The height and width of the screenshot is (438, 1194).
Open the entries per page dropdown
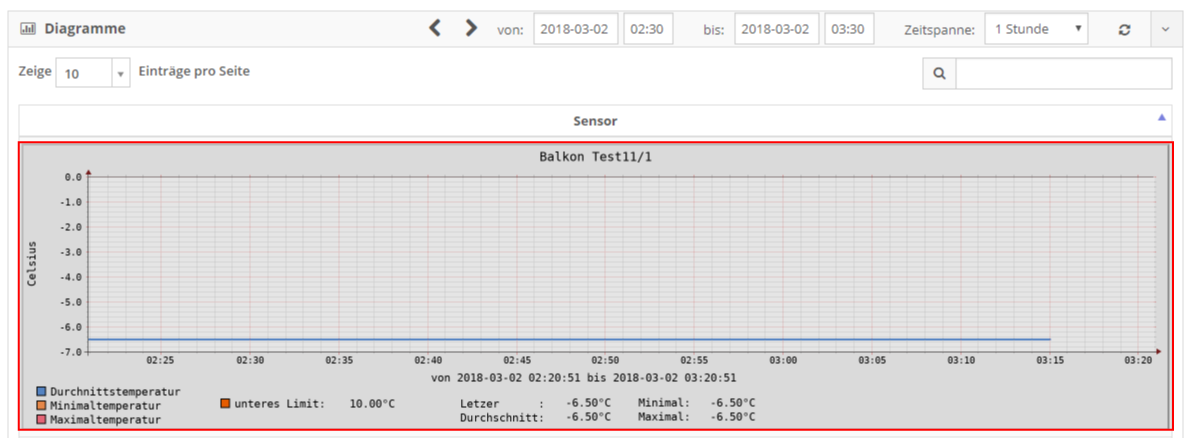[94, 73]
